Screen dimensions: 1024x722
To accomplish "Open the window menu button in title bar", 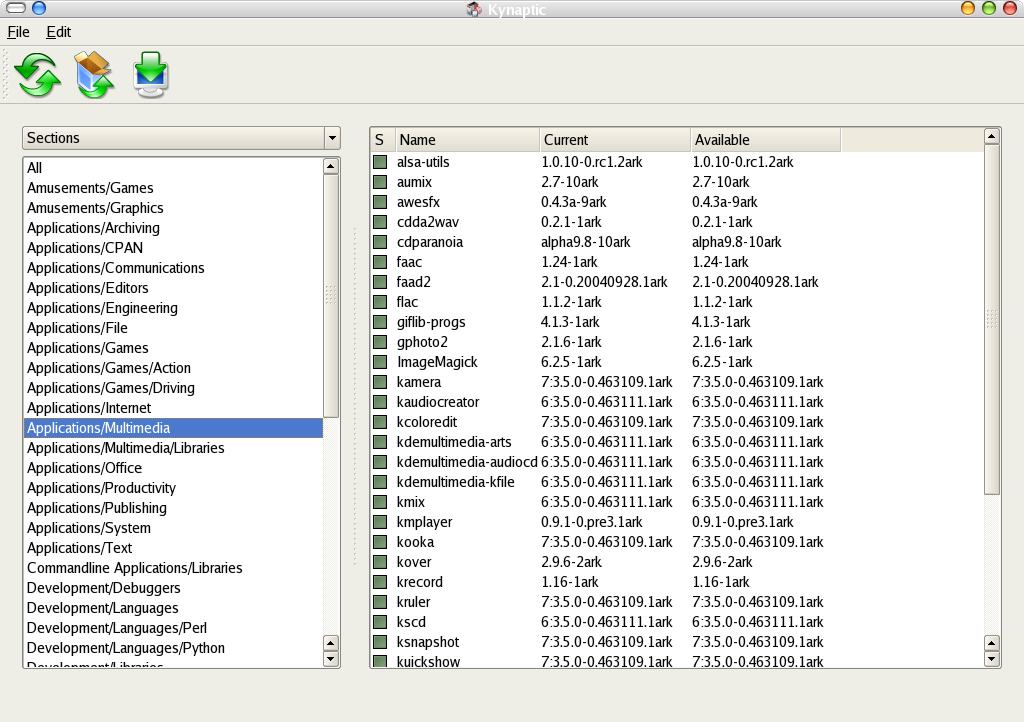I will pyautogui.click(x=16, y=8).
